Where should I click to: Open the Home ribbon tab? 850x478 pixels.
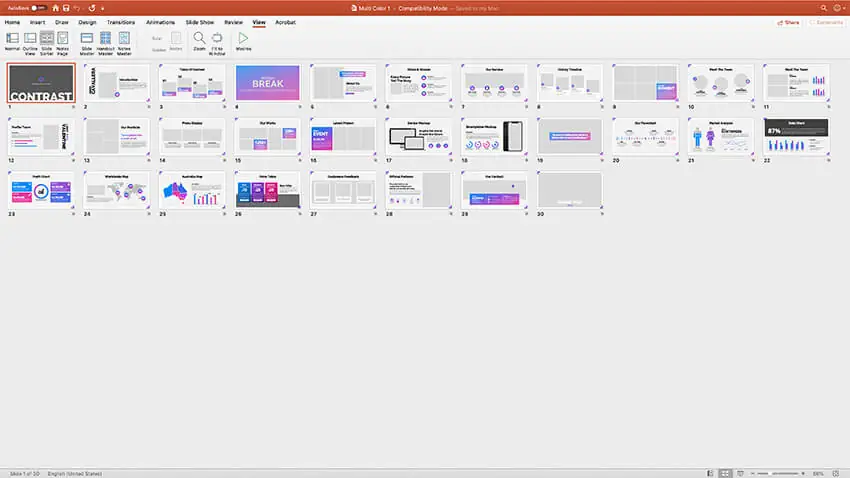coord(12,22)
